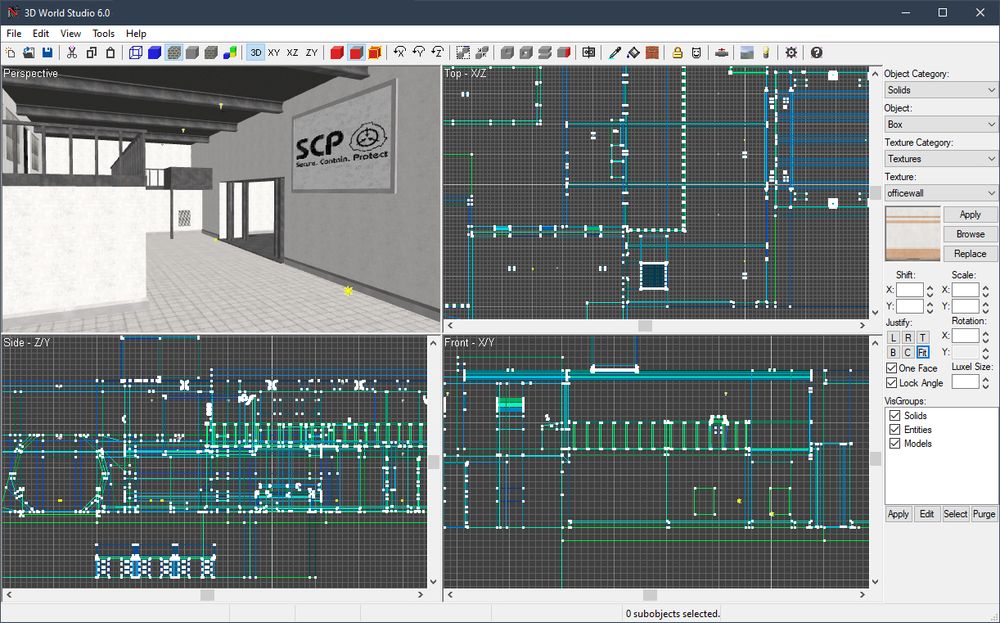Toggle the 3D view button
The width and height of the screenshot is (1000, 623).
click(256, 52)
